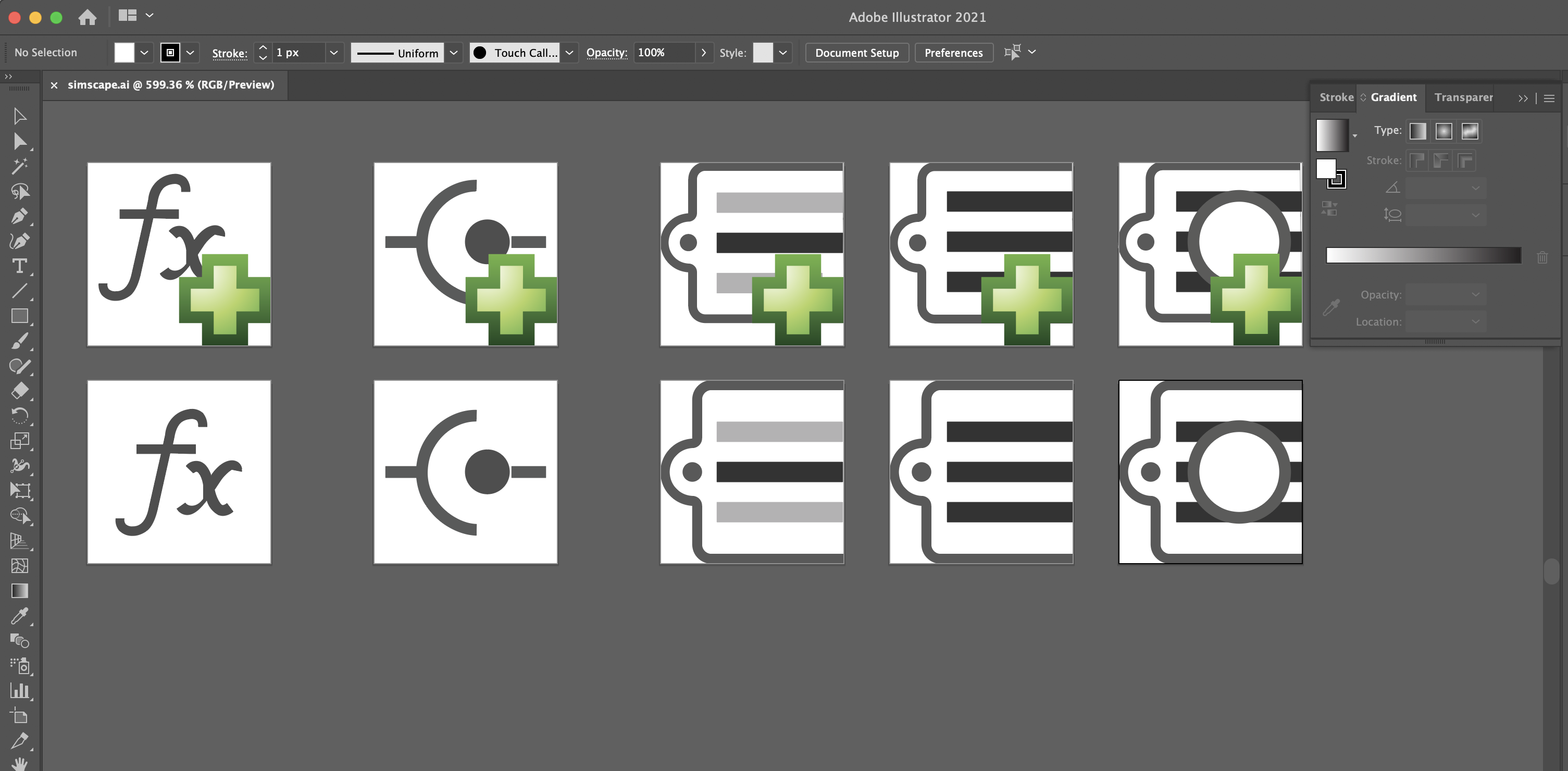Select the Pen tool
Screen dimensions: 1568x771
(x=19, y=216)
